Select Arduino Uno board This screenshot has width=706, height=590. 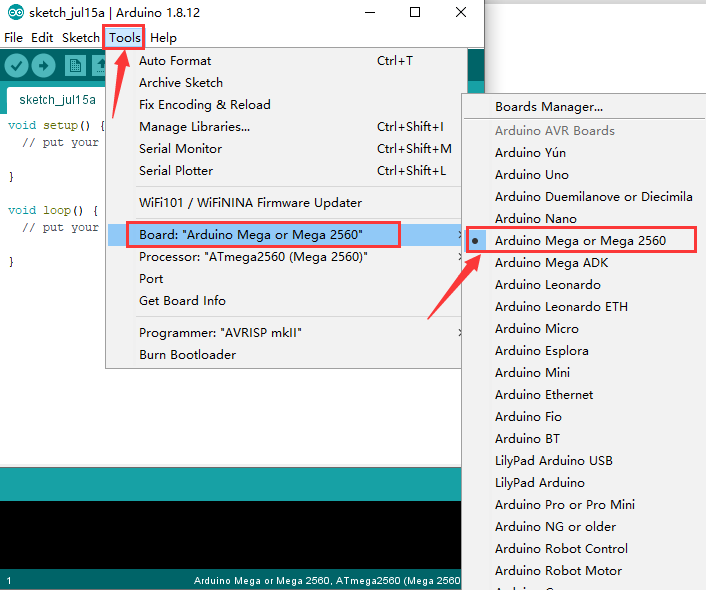pyautogui.click(x=584, y=175)
